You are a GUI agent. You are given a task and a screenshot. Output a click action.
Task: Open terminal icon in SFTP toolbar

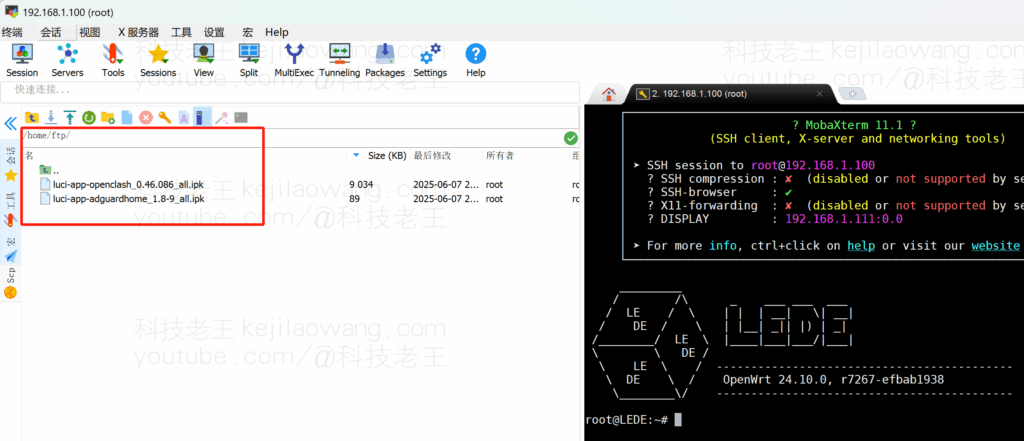coord(241,117)
